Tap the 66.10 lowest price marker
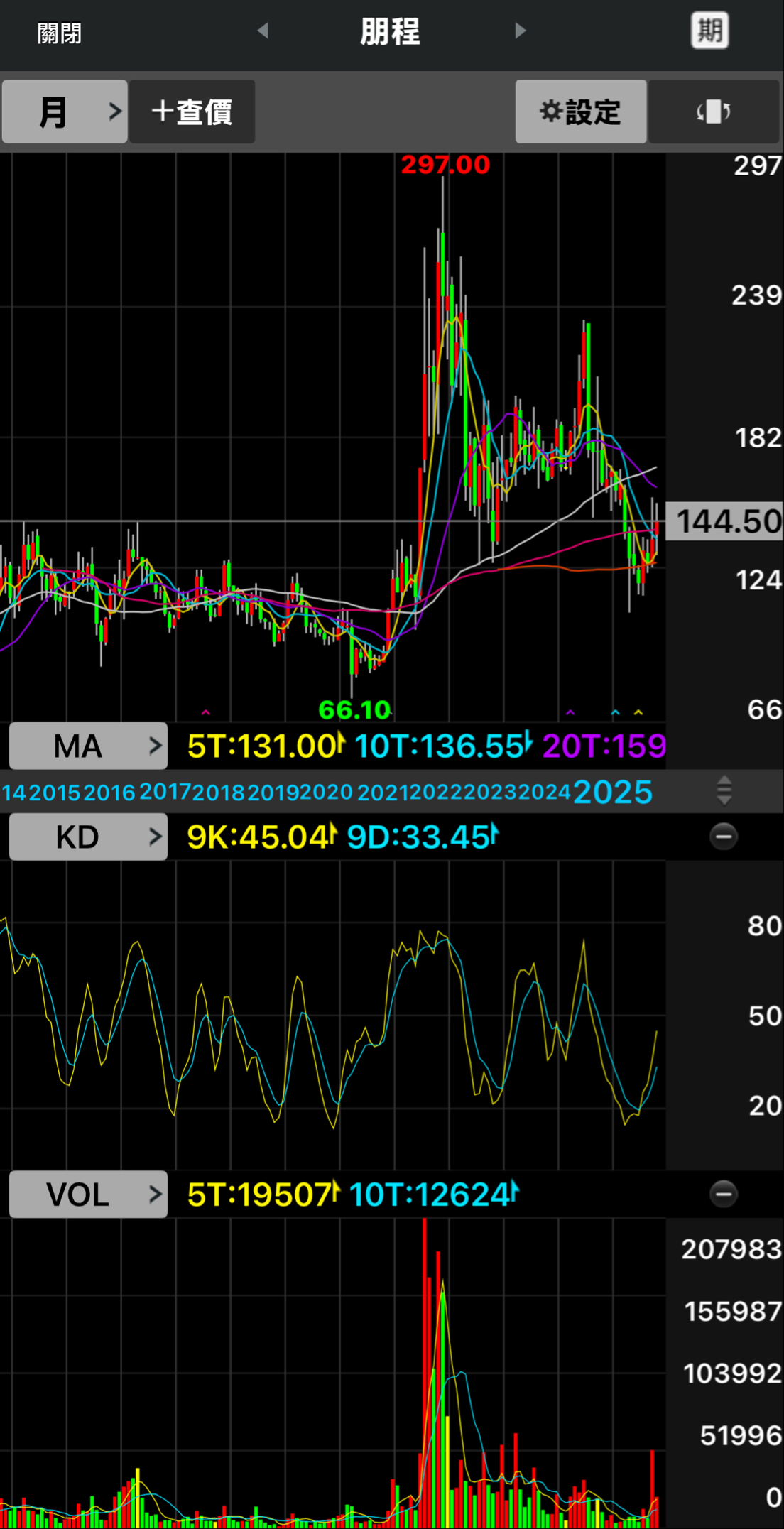Viewport: 784px width, 1529px height. [354, 709]
